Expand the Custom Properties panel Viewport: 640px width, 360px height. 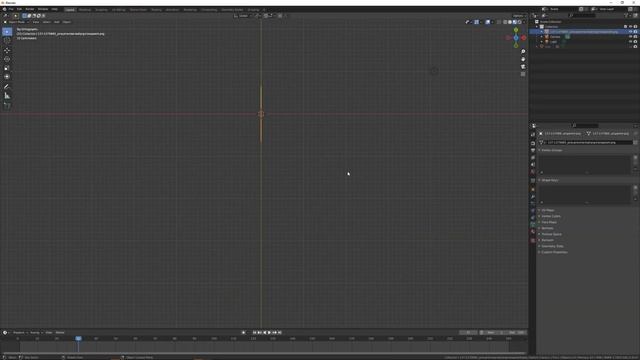(554, 252)
